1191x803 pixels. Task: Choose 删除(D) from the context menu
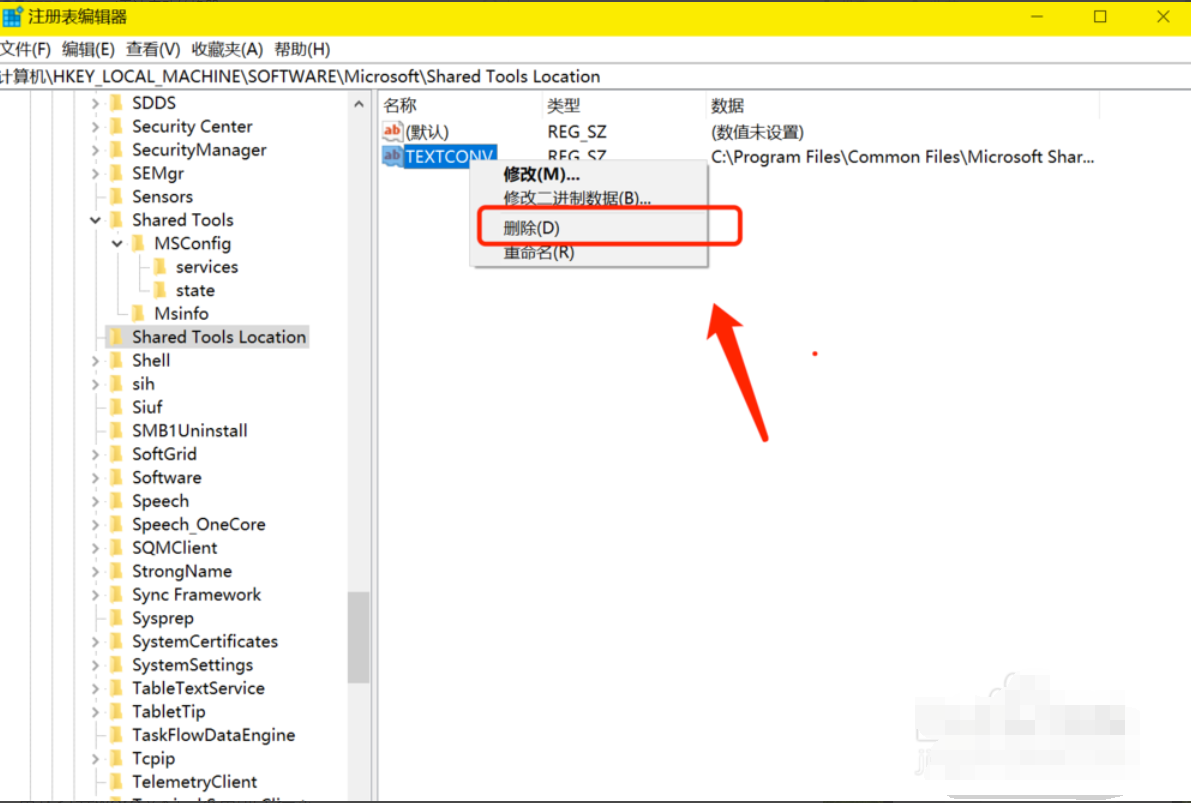point(532,228)
